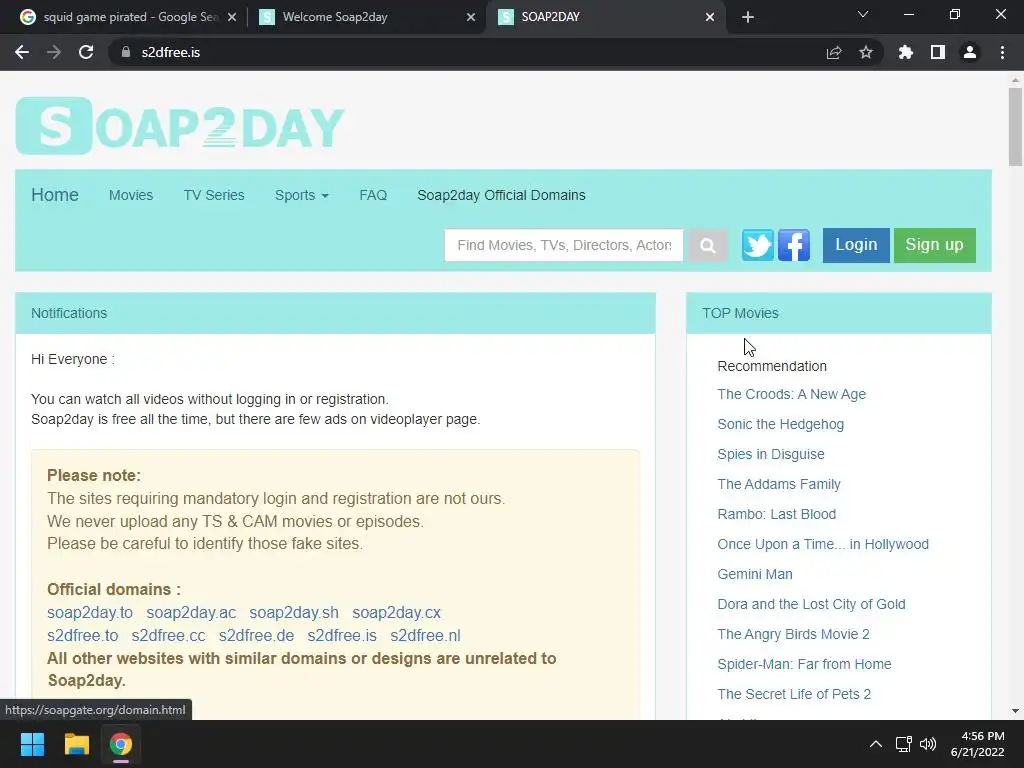Open the network tray icon
This screenshot has width=1024, height=768.
[904, 744]
